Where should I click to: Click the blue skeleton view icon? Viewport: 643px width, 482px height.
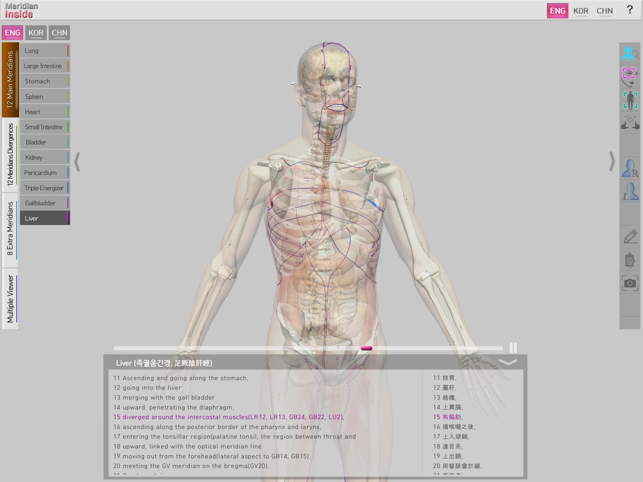(x=630, y=53)
